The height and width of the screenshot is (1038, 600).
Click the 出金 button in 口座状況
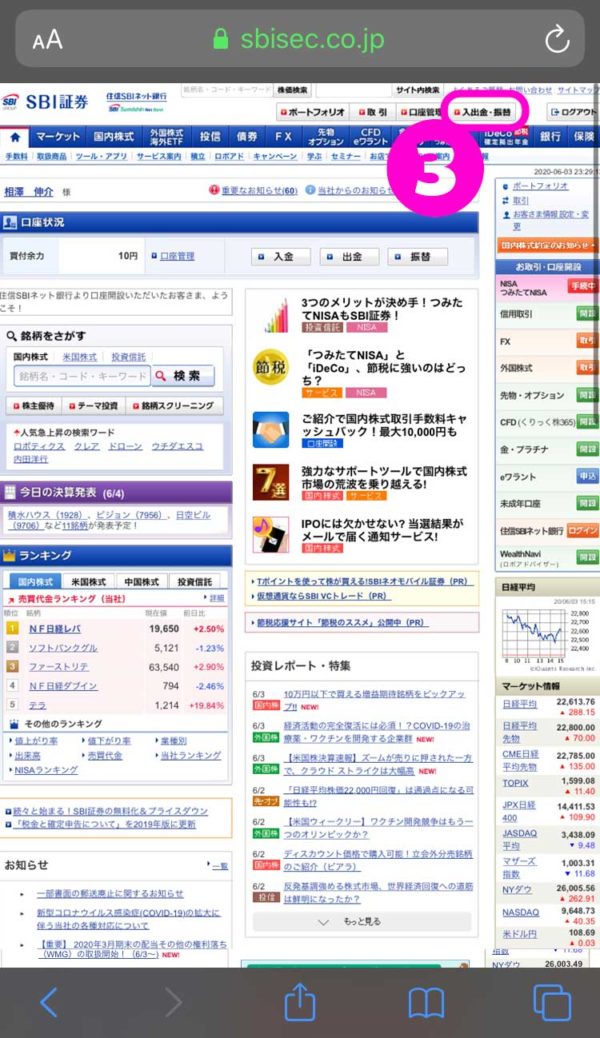[x=349, y=257]
